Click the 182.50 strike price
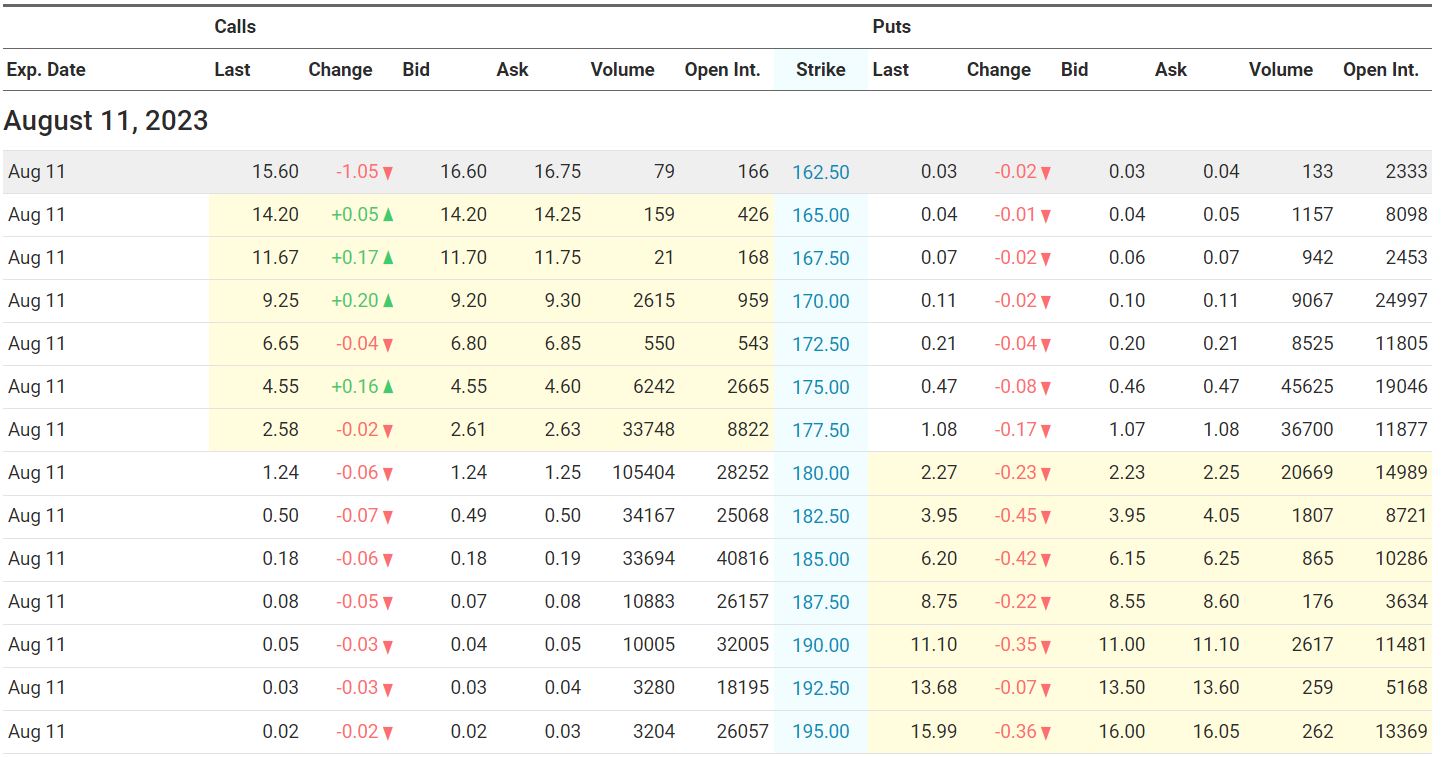 [x=821, y=516]
